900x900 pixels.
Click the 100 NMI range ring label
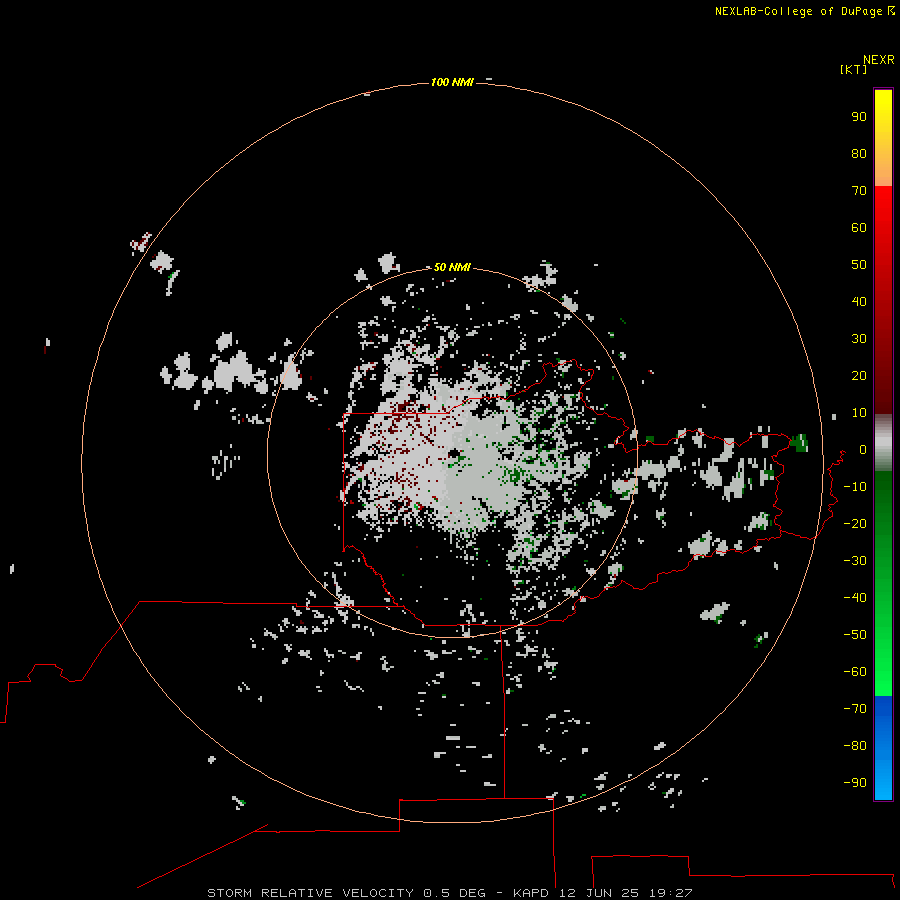coord(452,82)
